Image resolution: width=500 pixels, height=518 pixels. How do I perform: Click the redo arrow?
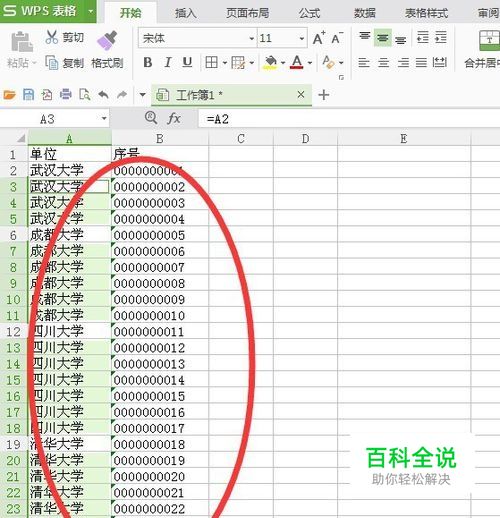pos(122,95)
